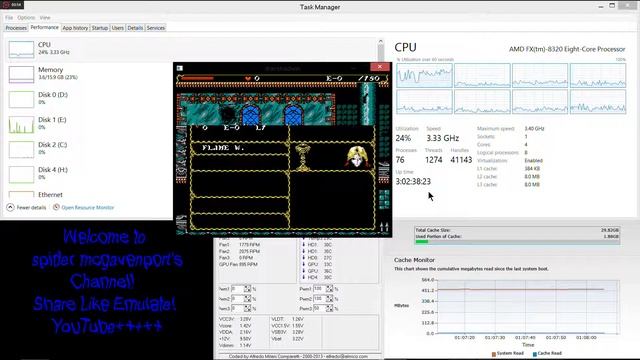Click the Cache Monitor chart area
The image size is (640, 360).
[528, 307]
